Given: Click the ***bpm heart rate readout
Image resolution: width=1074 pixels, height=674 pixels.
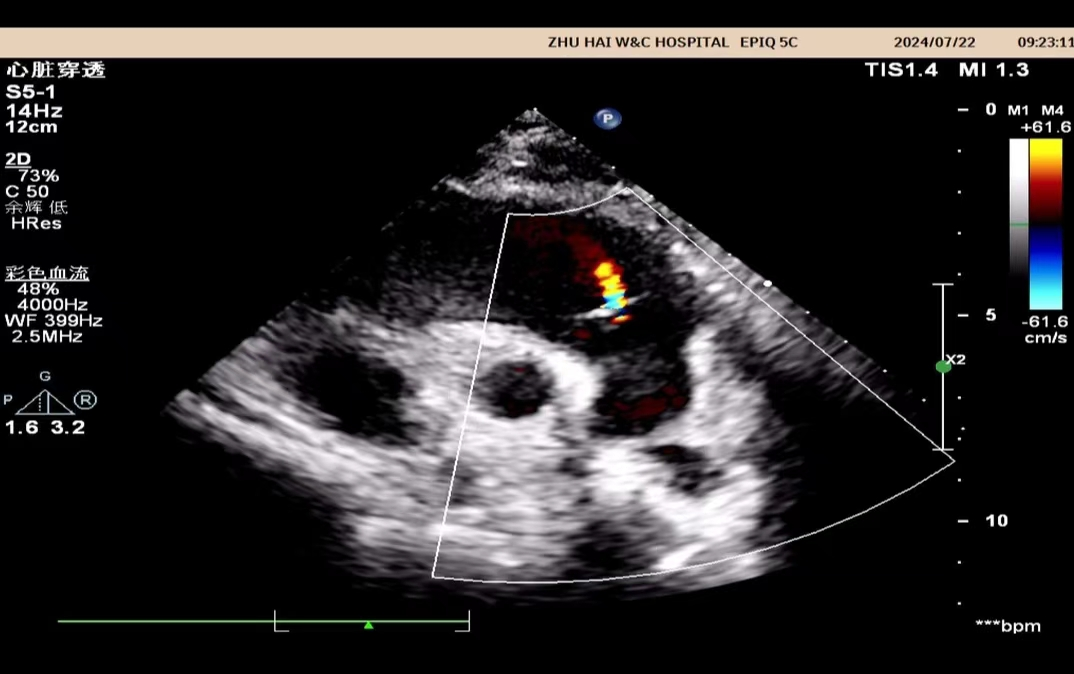Looking at the screenshot, I should (x=1008, y=627).
